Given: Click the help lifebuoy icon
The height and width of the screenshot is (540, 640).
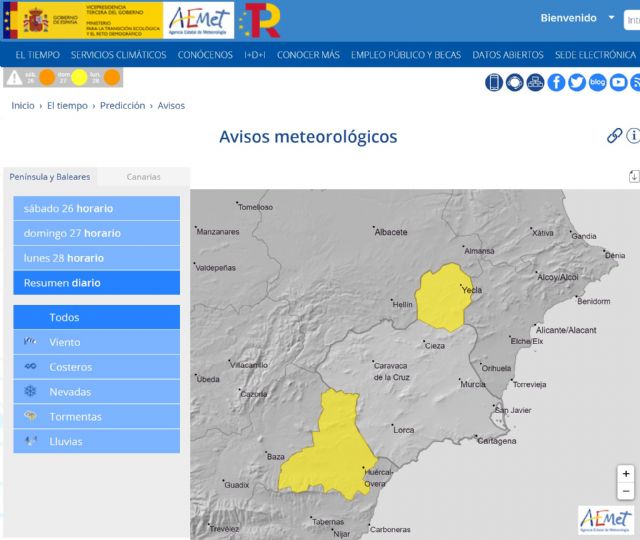Looking at the screenshot, I should click(x=514, y=82).
